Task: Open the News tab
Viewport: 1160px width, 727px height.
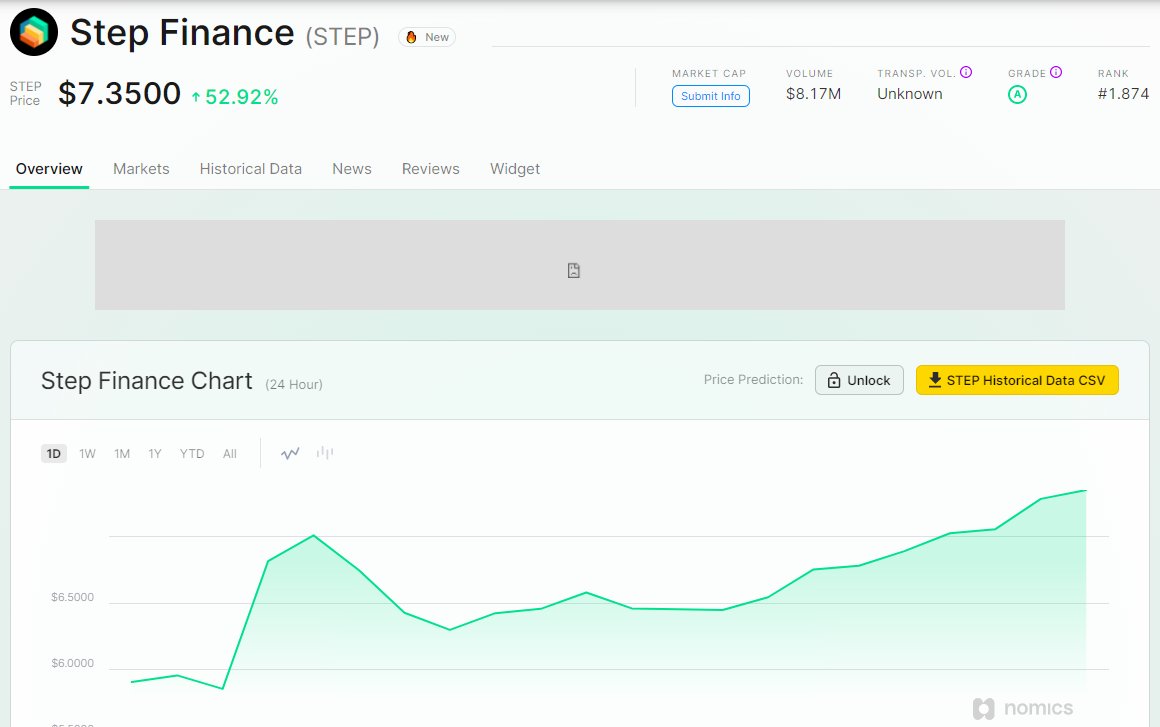Action: 351,169
